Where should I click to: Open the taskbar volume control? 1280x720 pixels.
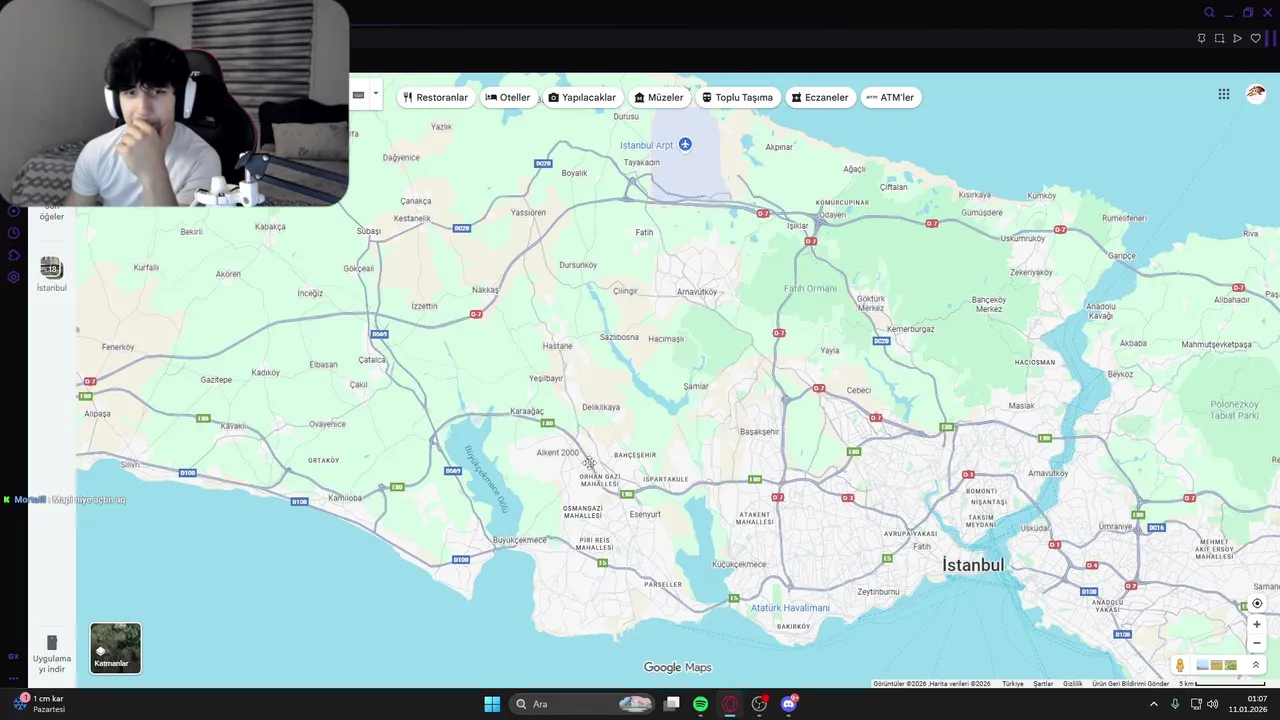click(x=1213, y=704)
